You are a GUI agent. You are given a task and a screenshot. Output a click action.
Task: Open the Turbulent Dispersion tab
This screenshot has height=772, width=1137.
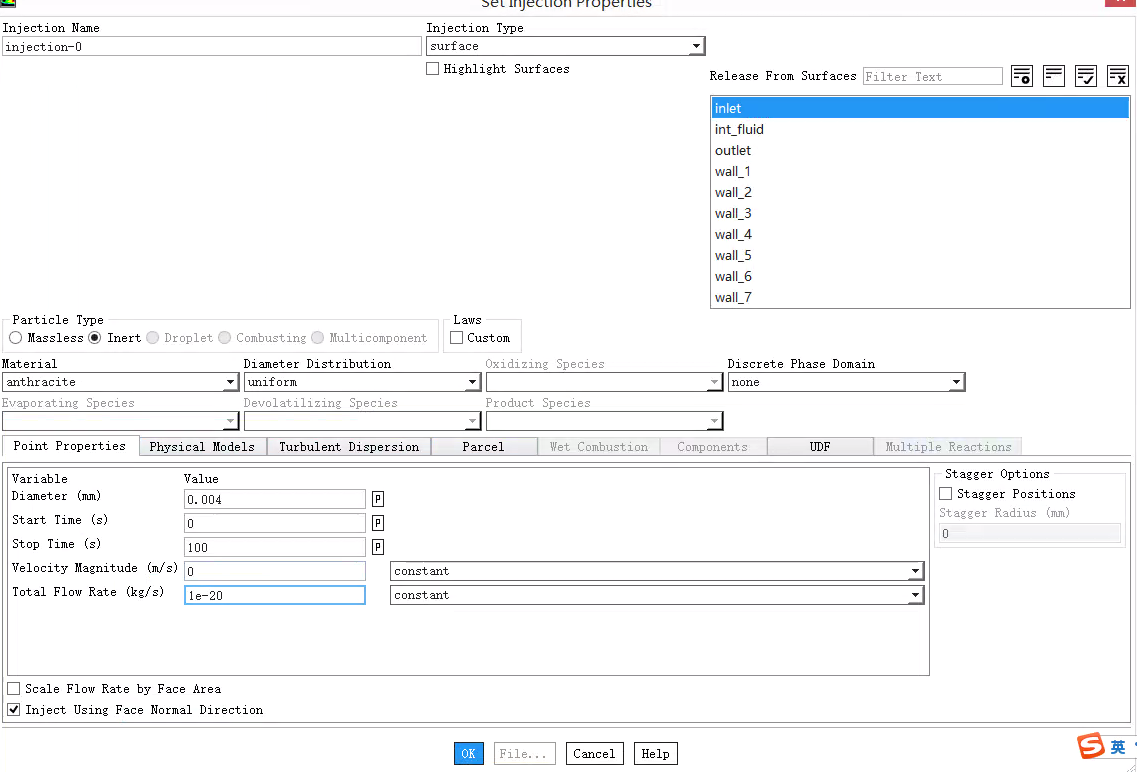click(348, 447)
